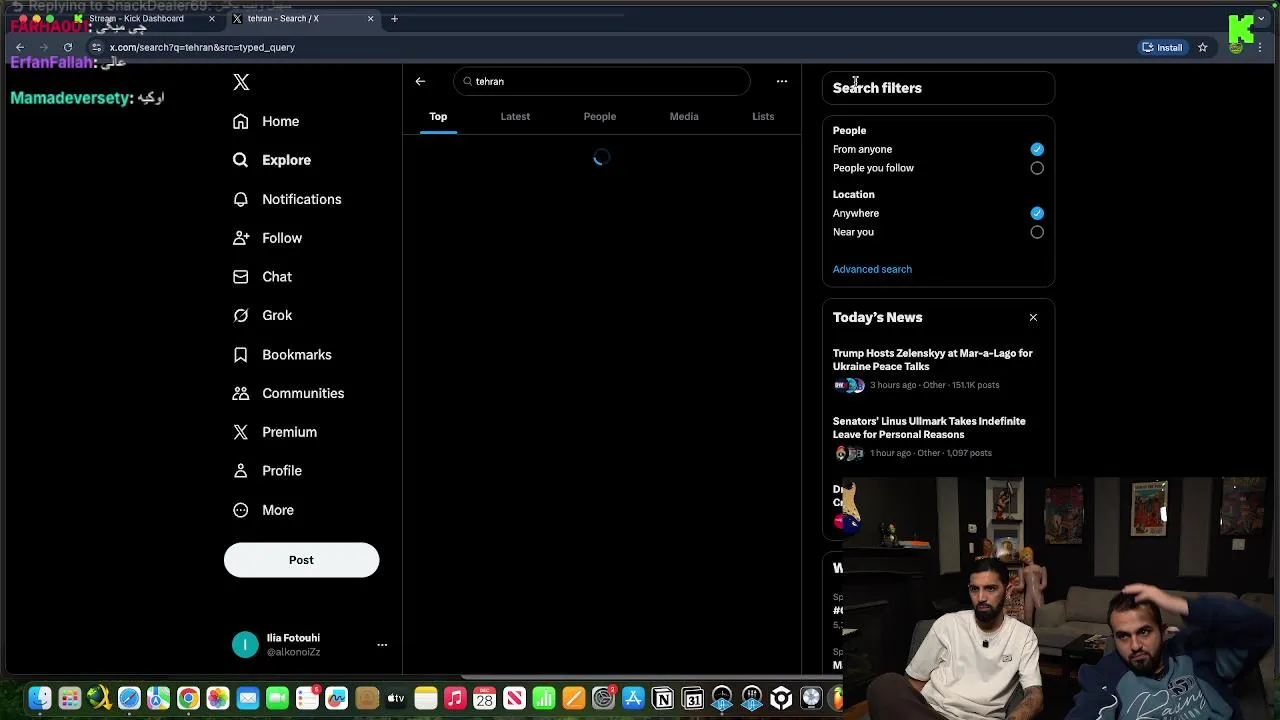Open Google Chrome from the Dock
Image resolution: width=1280 pixels, height=720 pixels.
(x=188, y=698)
